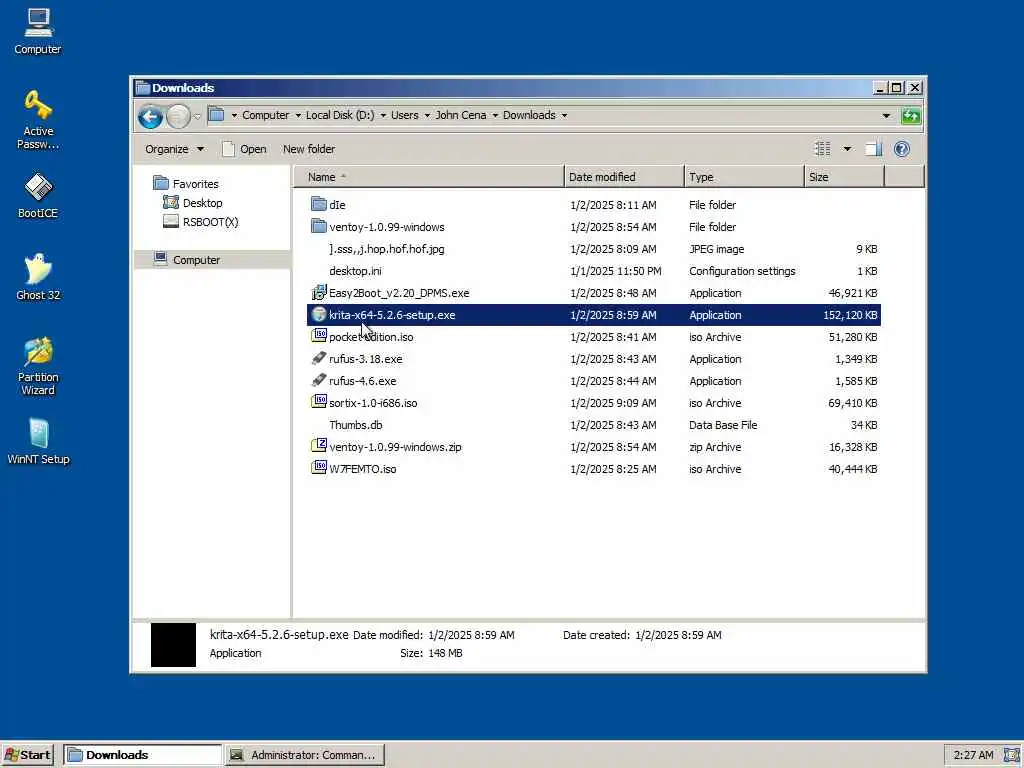Open the Start menu
This screenshot has height=768, width=1024.
(x=27, y=755)
